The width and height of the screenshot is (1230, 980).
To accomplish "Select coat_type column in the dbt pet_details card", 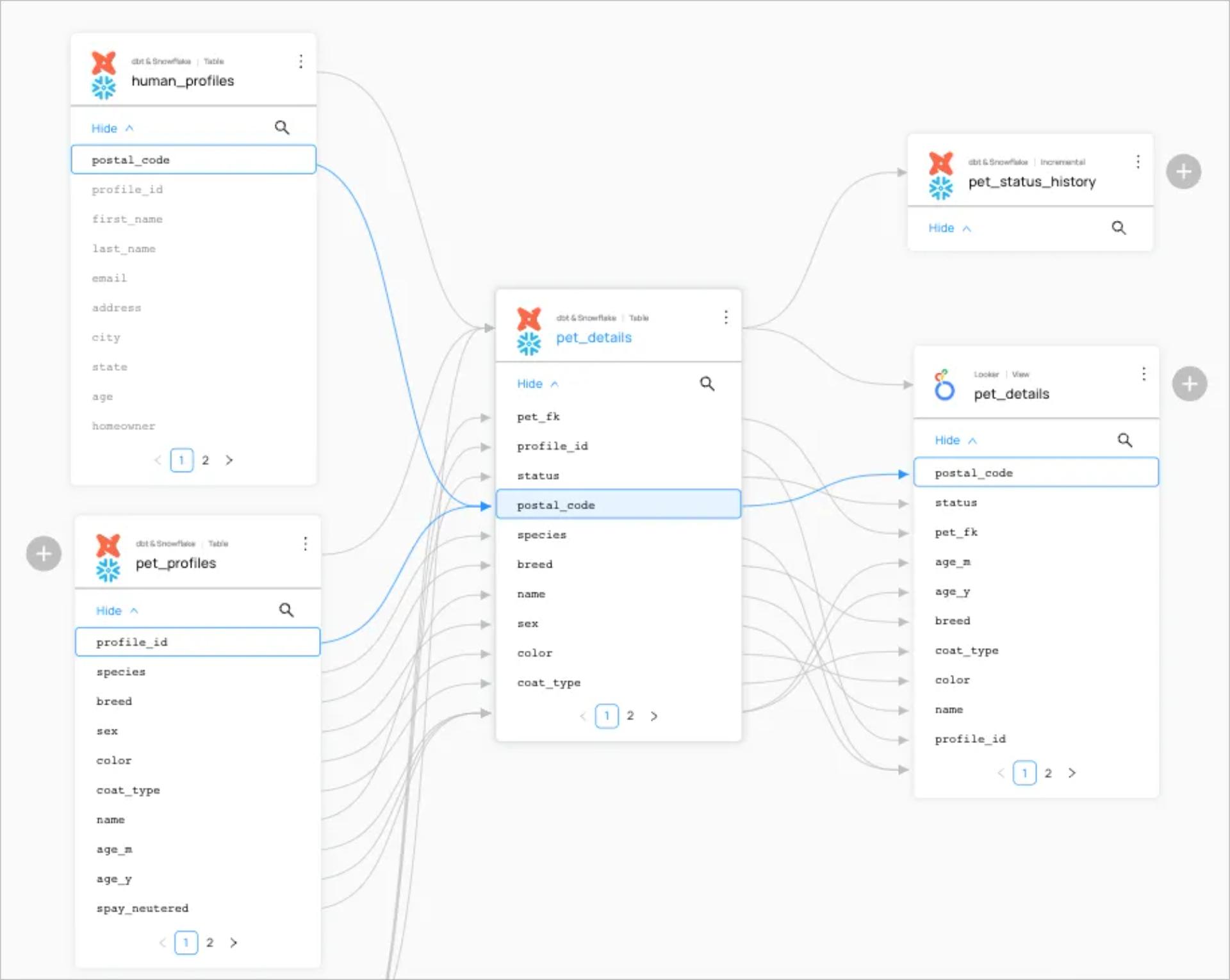I will tap(618, 683).
